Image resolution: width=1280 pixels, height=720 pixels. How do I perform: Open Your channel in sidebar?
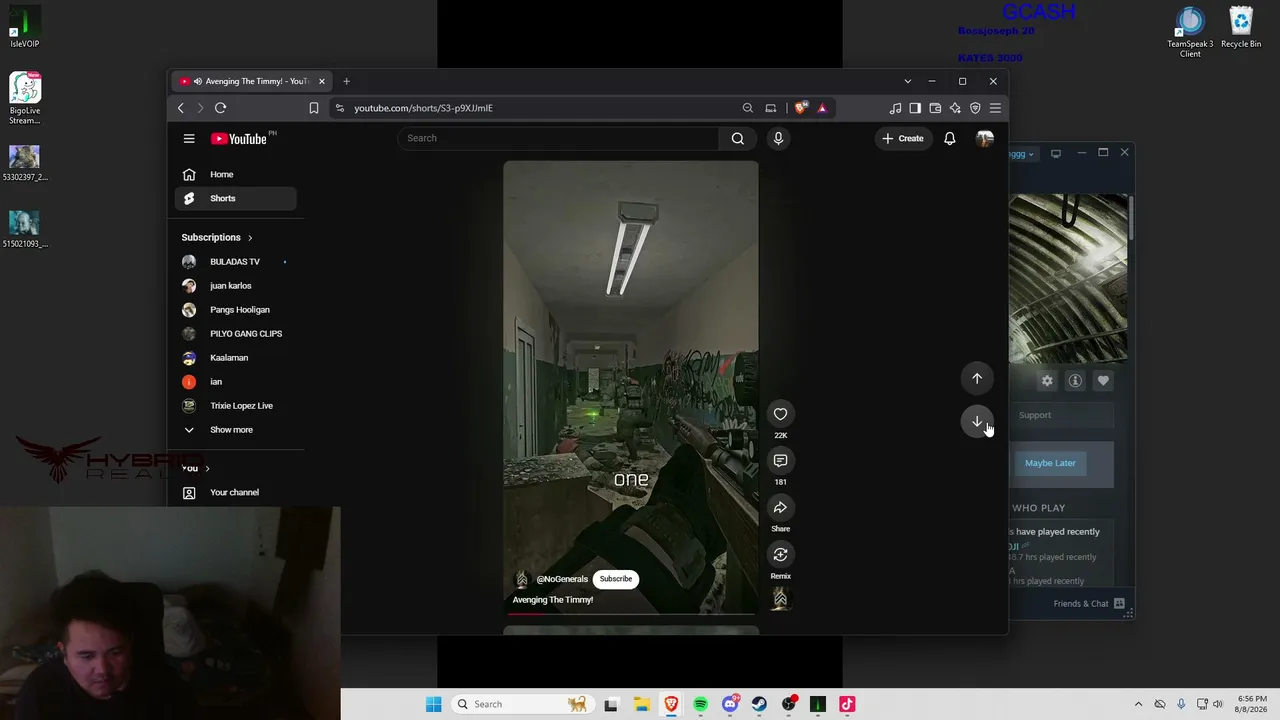(236, 492)
